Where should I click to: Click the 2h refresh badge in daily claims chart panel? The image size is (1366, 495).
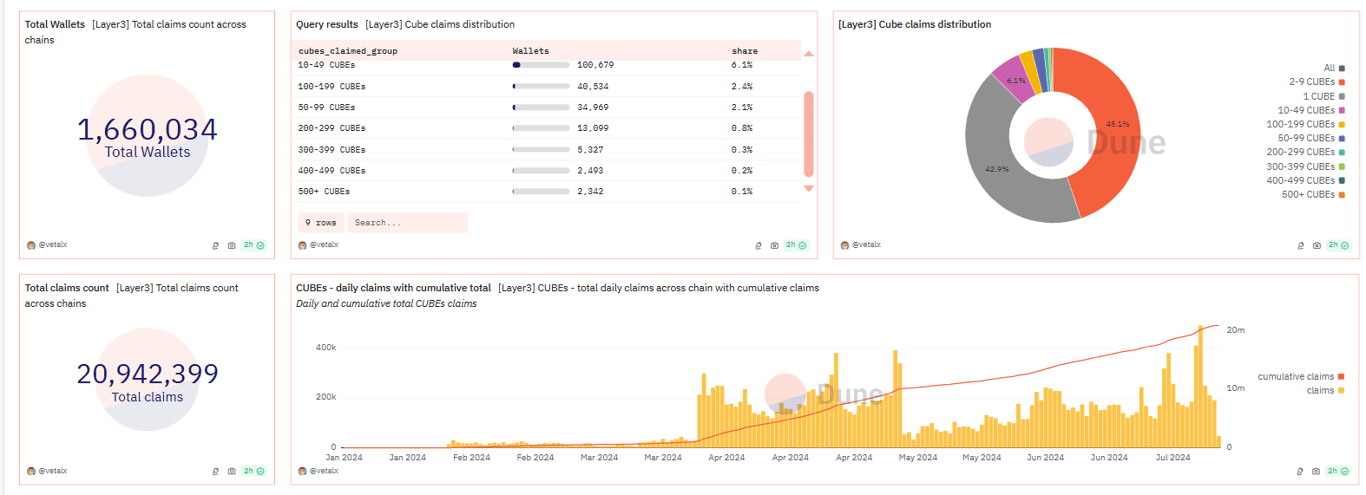pyautogui.click(x=1339, y=471)
